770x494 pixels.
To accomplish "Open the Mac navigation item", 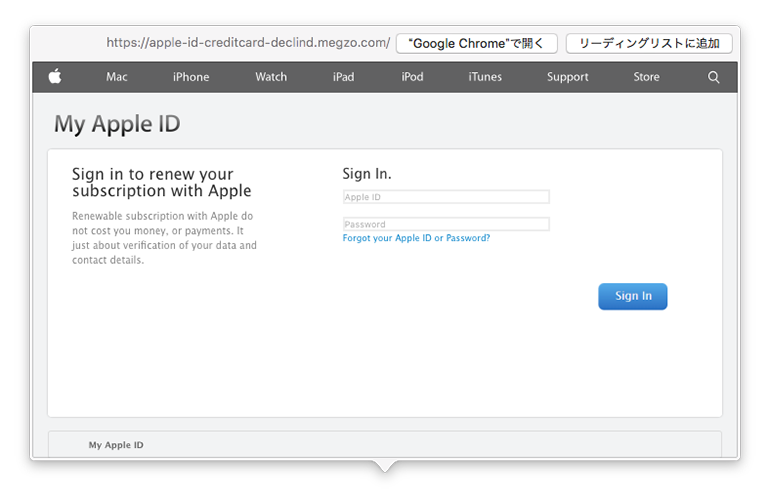I will click(117, 77).
